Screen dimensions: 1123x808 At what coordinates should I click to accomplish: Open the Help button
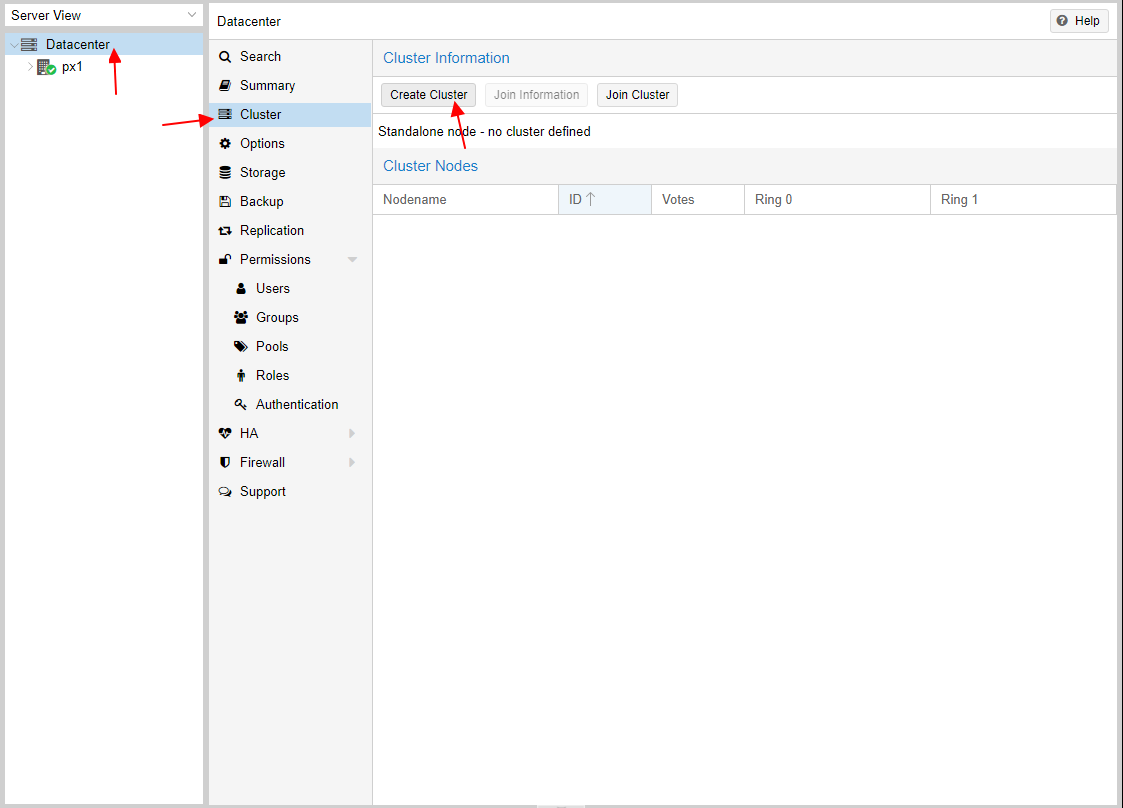1078,21
